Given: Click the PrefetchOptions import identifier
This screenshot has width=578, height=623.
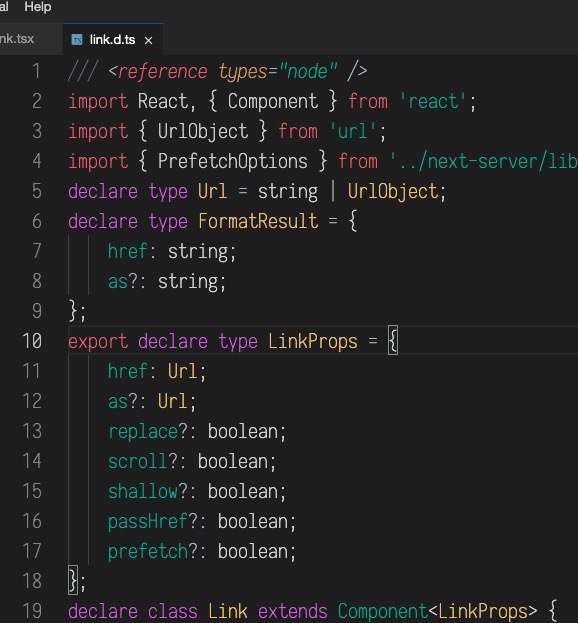Looking at the screenshot, I should pos(233,161).
